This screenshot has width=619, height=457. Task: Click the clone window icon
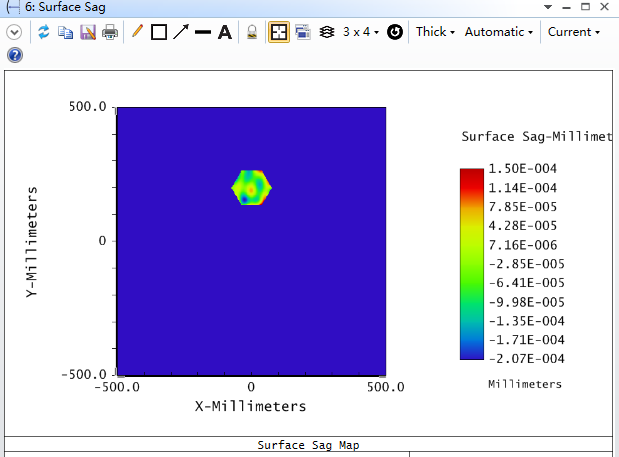(x=302, y=32)
